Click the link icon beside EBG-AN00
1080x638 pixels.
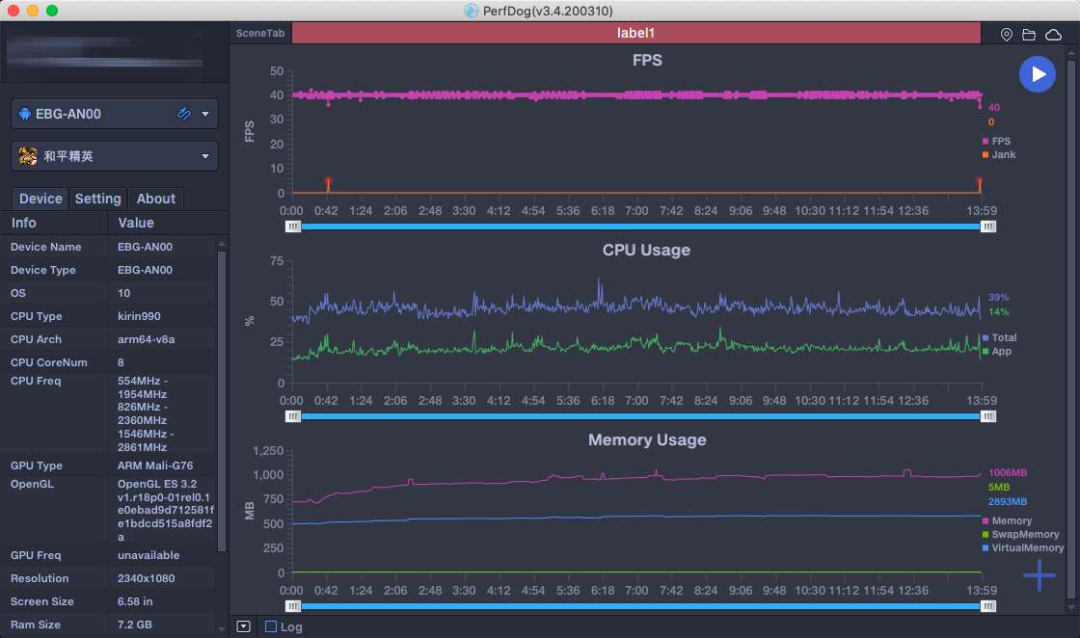pos(184,114)
